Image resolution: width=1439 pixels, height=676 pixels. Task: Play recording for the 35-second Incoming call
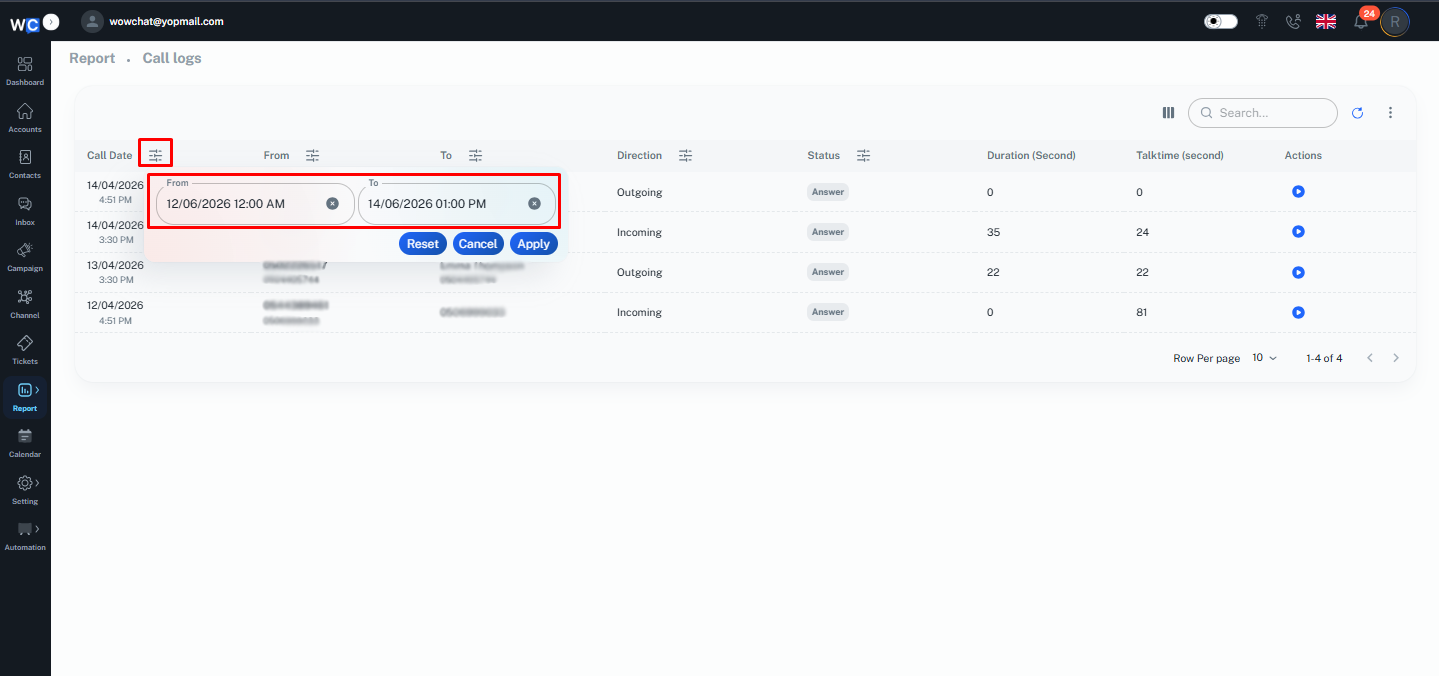[1298, 231]
